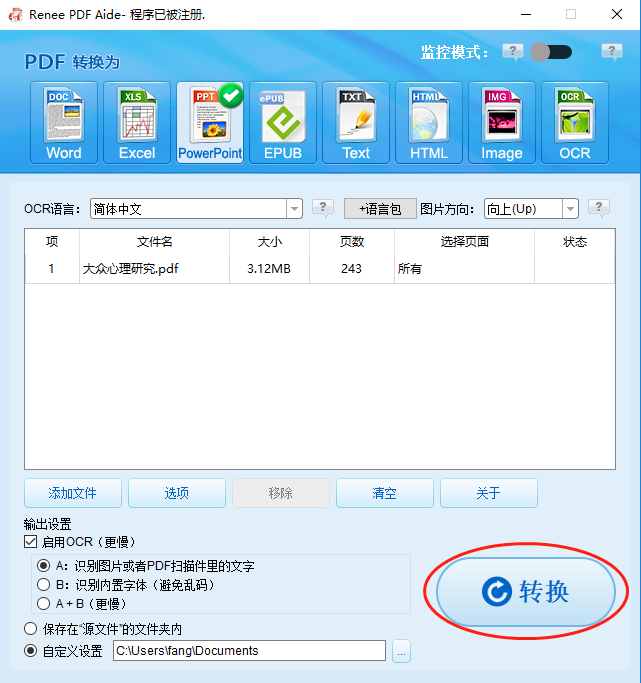Open help next to 图片方向 dropdown

coord(599,208)
